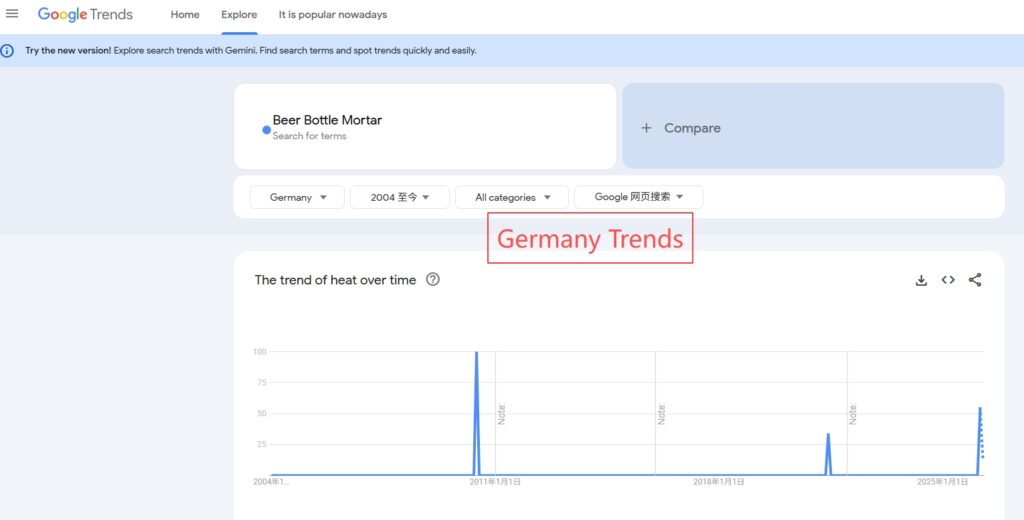
Task: Edit the Beer Bottle Mortar search term
Action: click(327, 120)
